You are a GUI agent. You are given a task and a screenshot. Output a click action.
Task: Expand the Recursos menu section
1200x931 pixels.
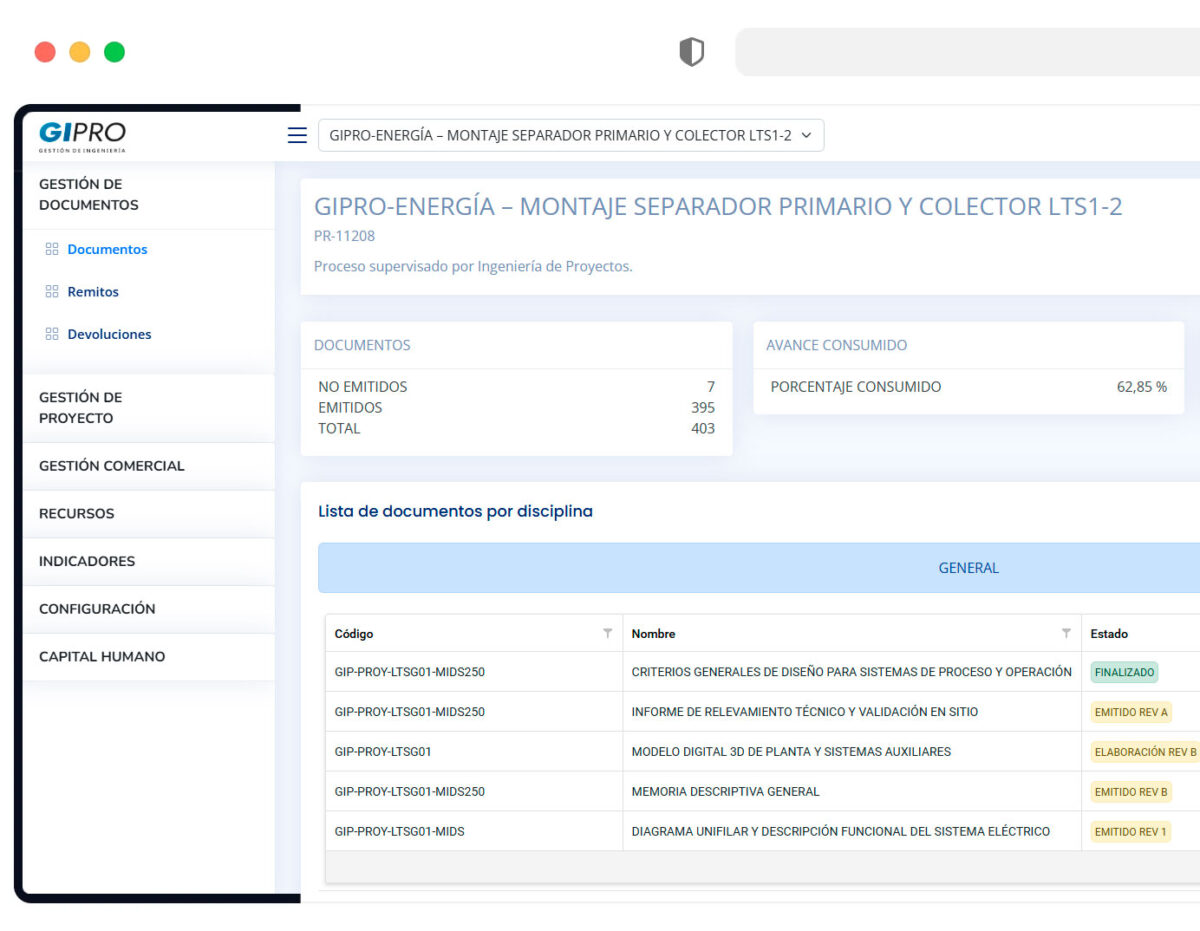(x=76, y=514)
